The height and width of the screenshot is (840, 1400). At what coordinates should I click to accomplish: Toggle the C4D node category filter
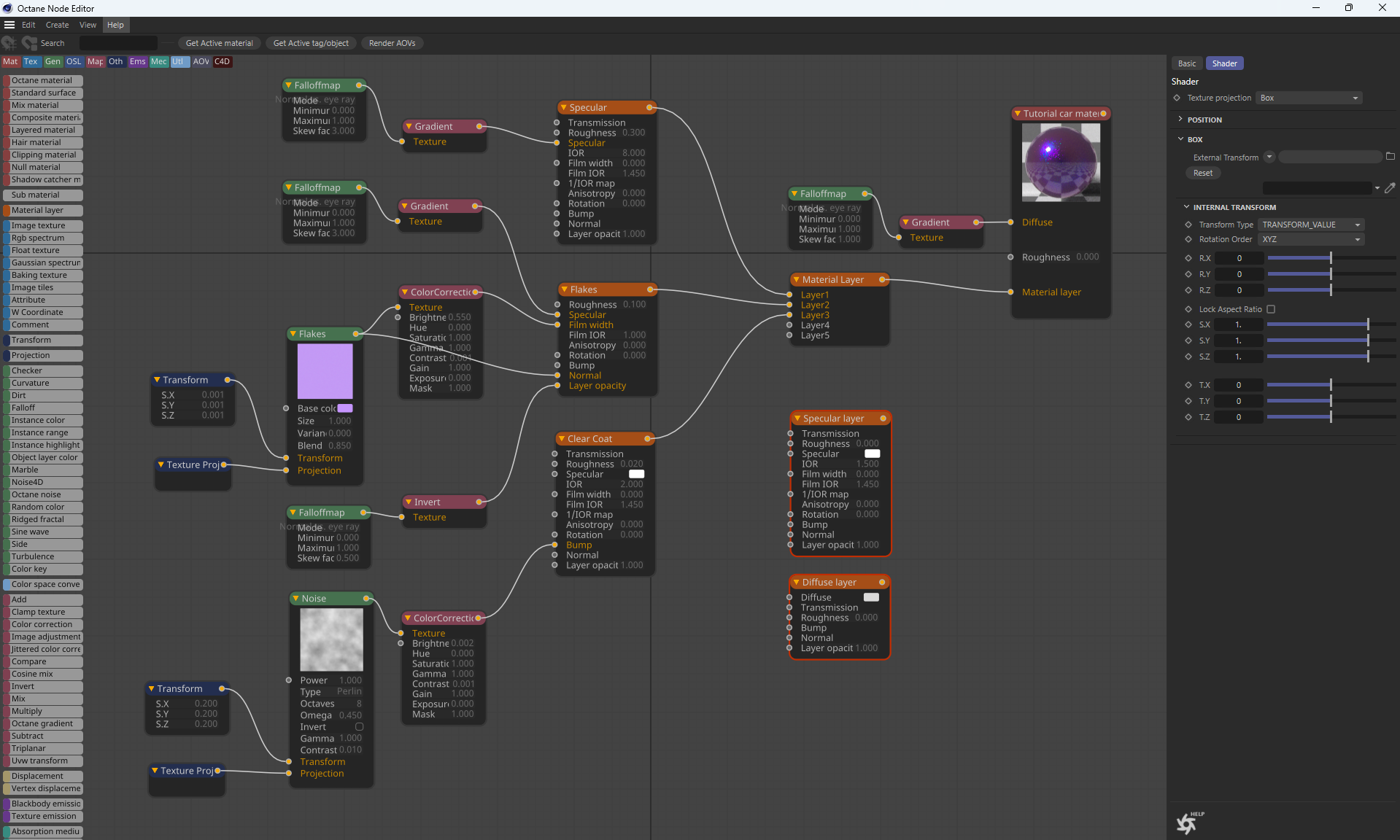pyautogui.click(x=223, y=62)
